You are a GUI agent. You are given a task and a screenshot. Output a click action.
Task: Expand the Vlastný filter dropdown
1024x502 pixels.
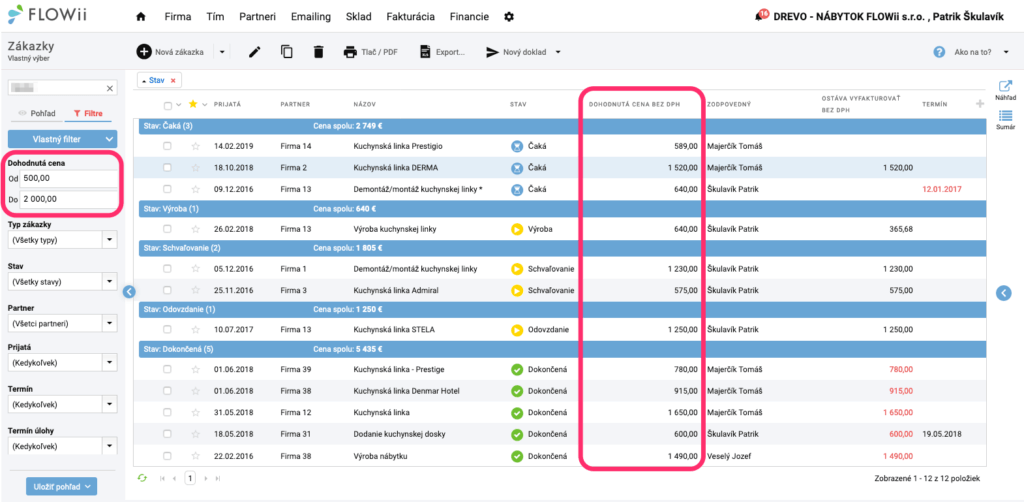(x=109, y=138)
